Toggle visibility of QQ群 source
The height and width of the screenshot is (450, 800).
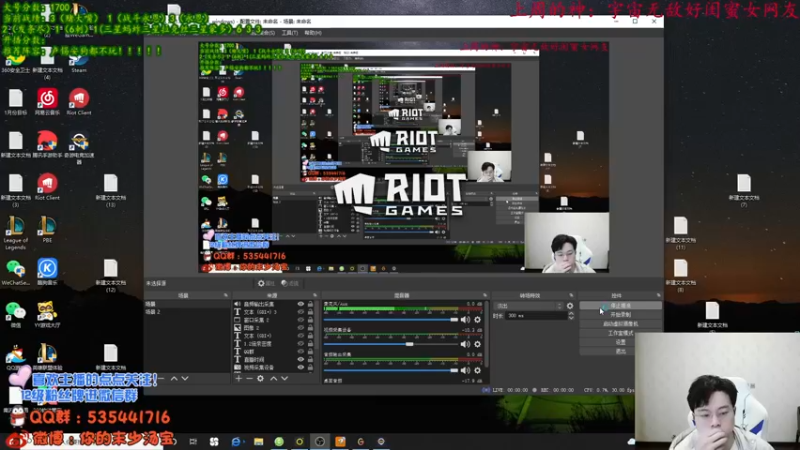tap(301, 352)
